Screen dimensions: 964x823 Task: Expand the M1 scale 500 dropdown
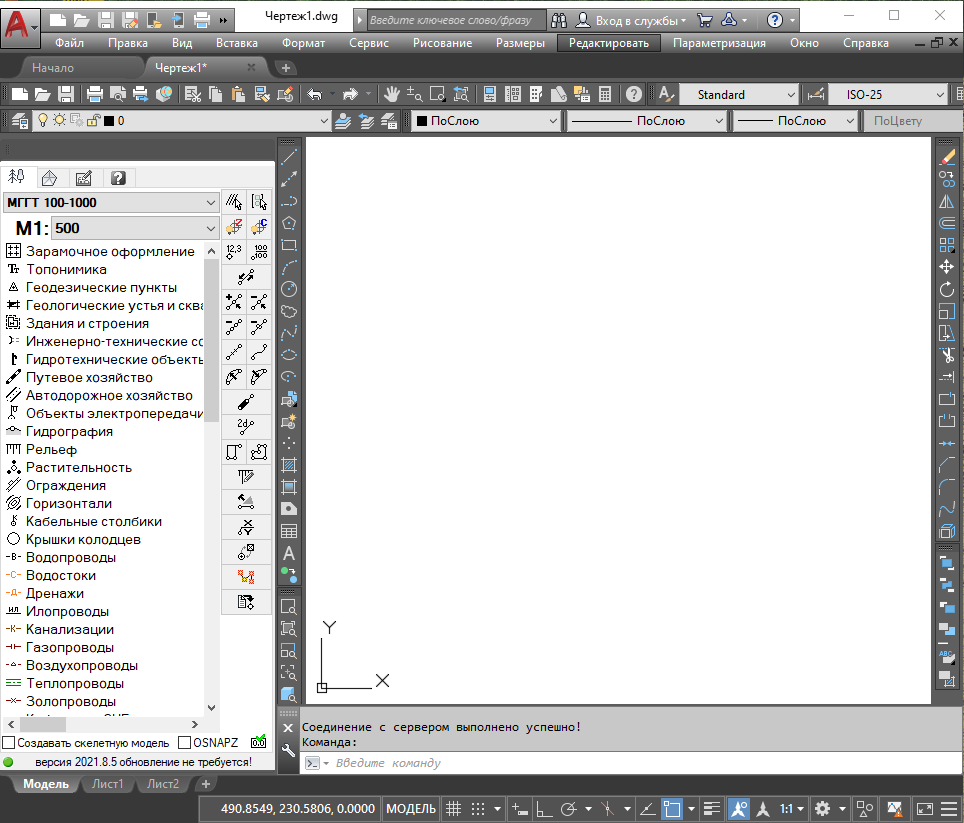pos(134,228)
